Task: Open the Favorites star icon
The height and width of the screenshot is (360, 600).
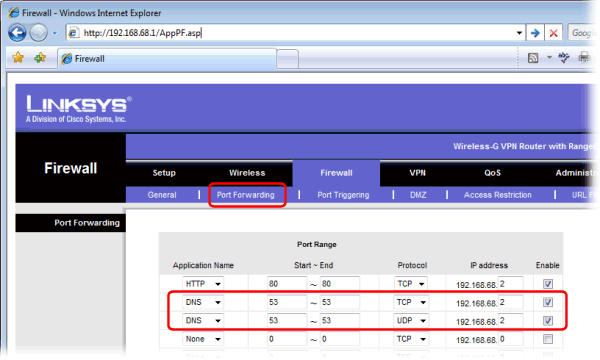Action: [18, 58]
